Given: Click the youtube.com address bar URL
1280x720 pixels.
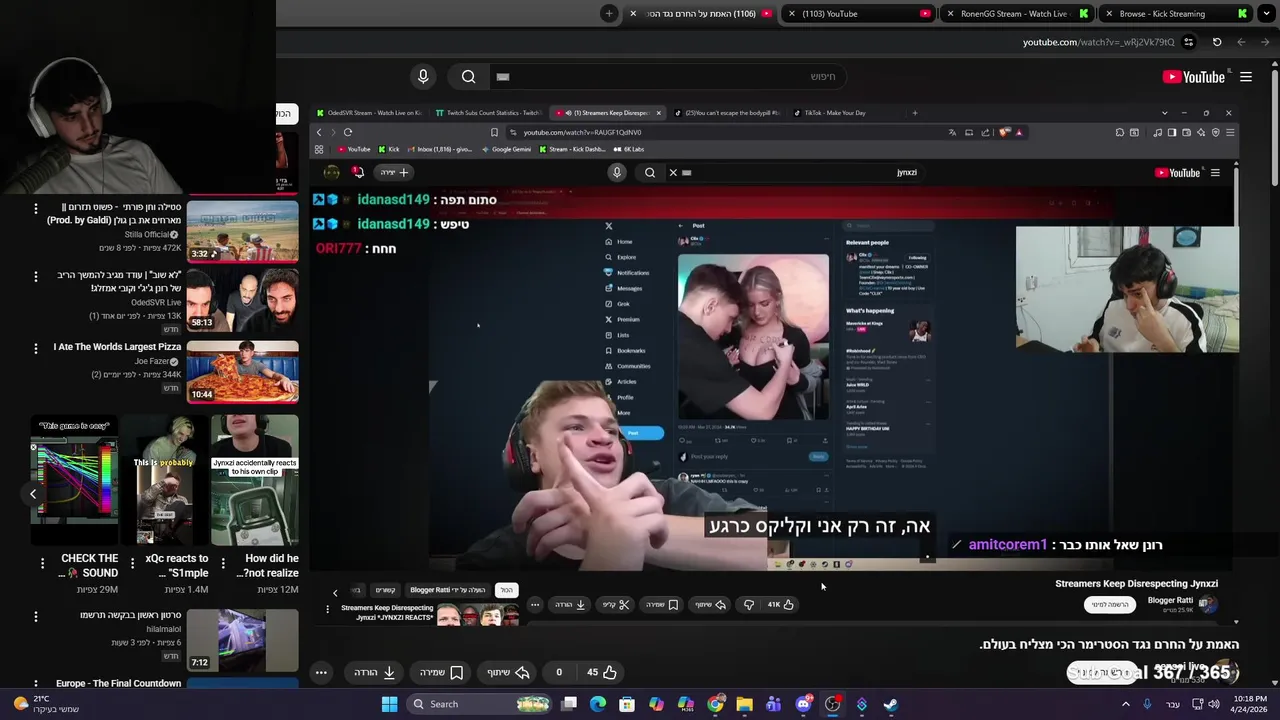Looking at the screenshot, I should click(x=1098, y=42).
